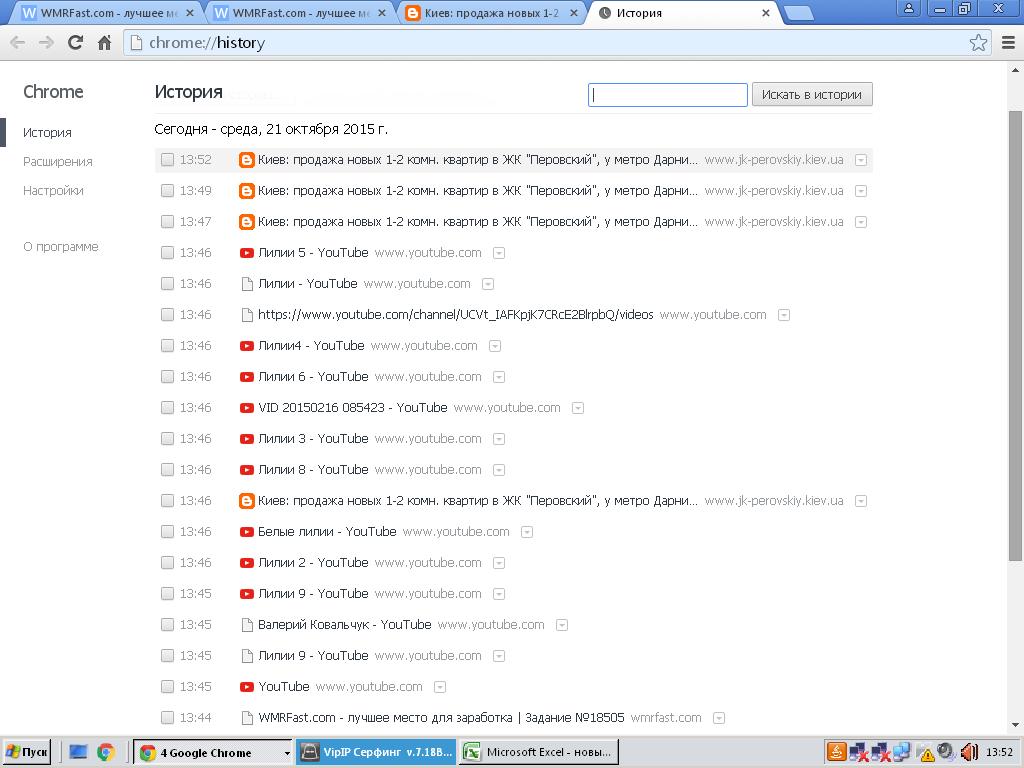Viewport: 1024px width, 768px height.
Task: Open the dropdown for Валерий Ковальчук - YouTube
Action: click(562, 625)
